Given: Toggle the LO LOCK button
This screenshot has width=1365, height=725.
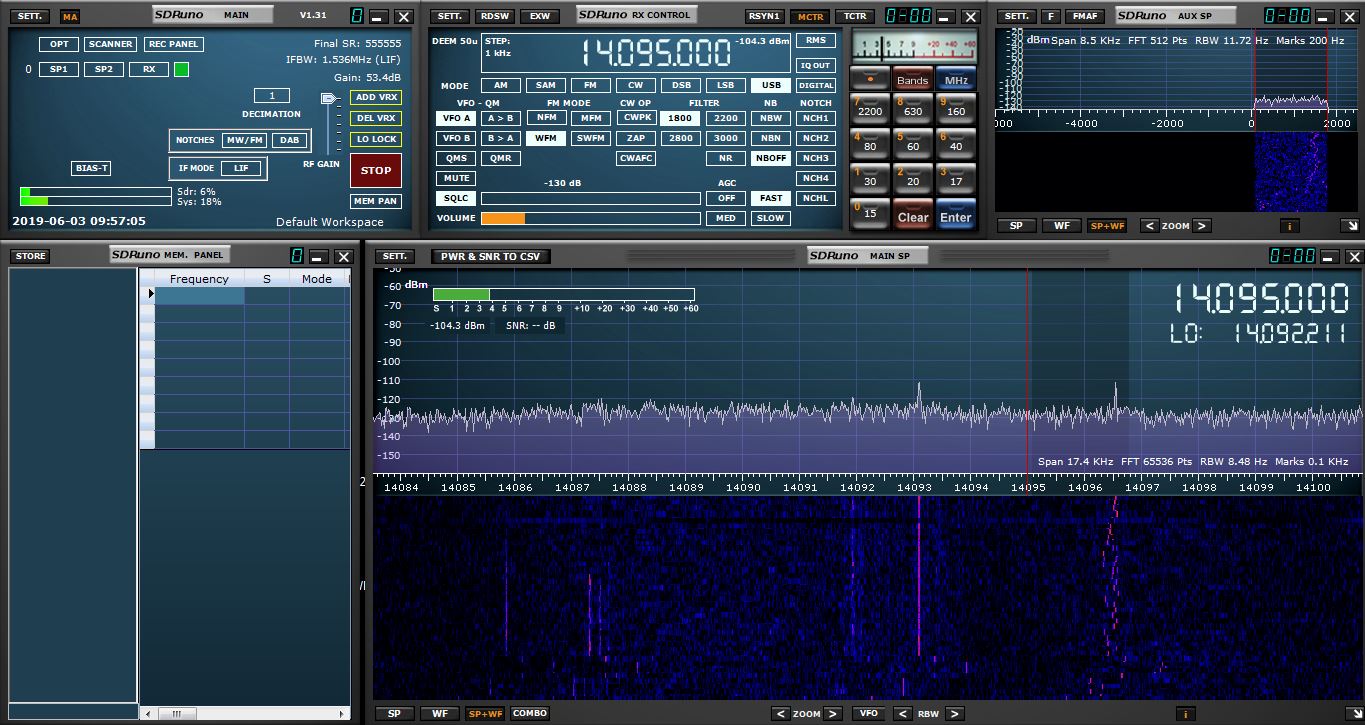Looking at the screenshot, I should pyautogui.click(x=376, y=139).
